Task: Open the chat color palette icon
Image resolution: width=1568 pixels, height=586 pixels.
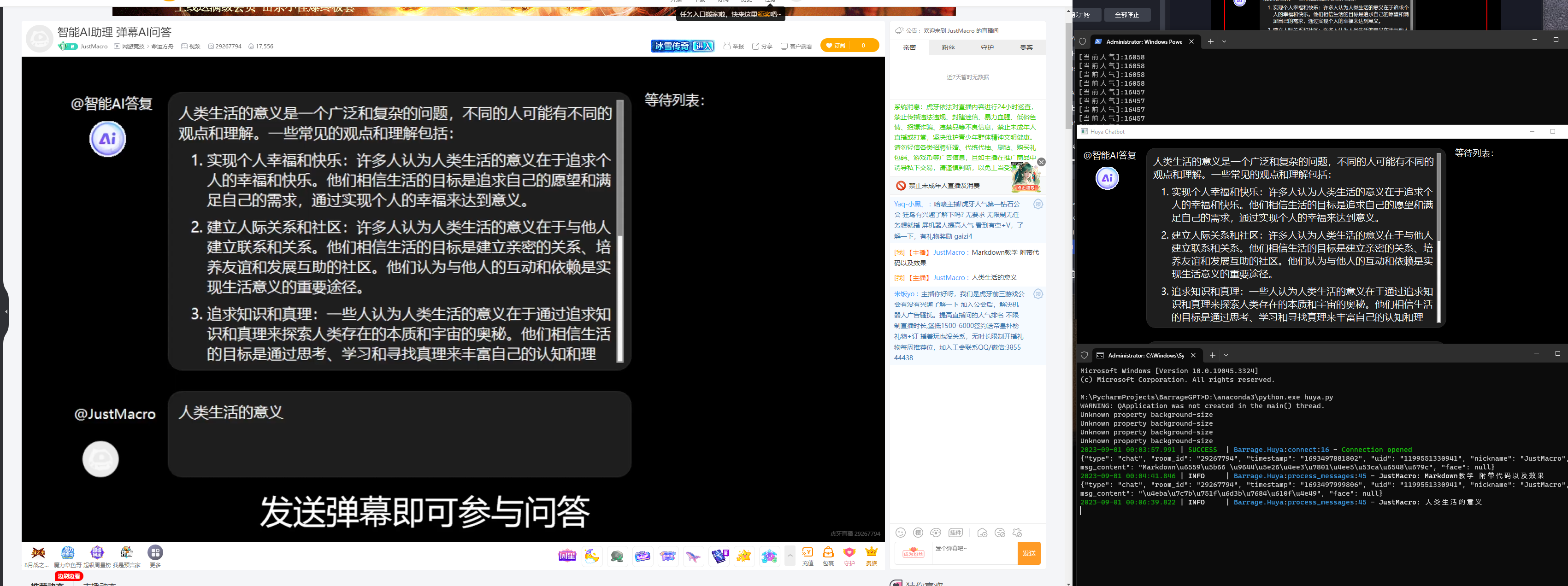Action: tap(936, 533)
